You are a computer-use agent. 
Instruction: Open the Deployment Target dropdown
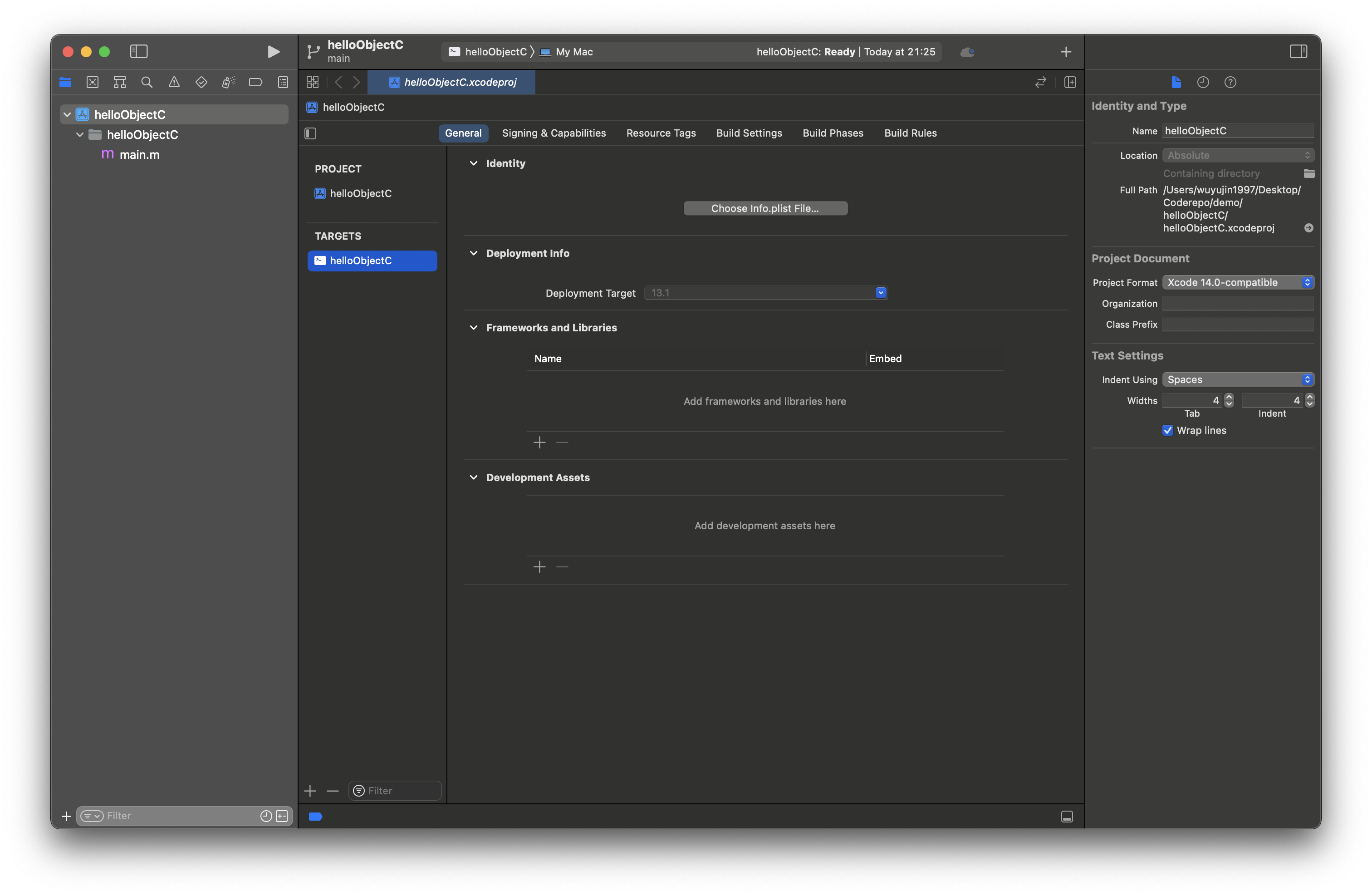pos(880,293)
